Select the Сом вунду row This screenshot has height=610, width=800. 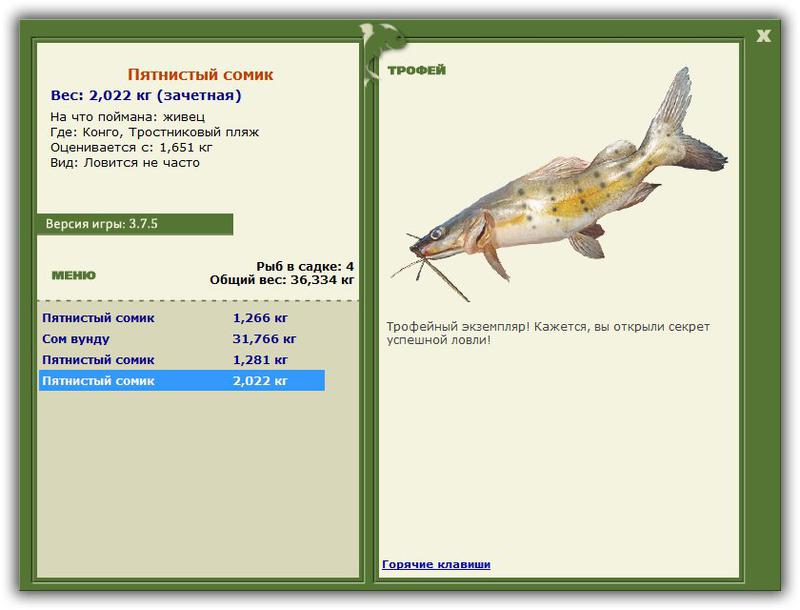click(x=182, y=339)
